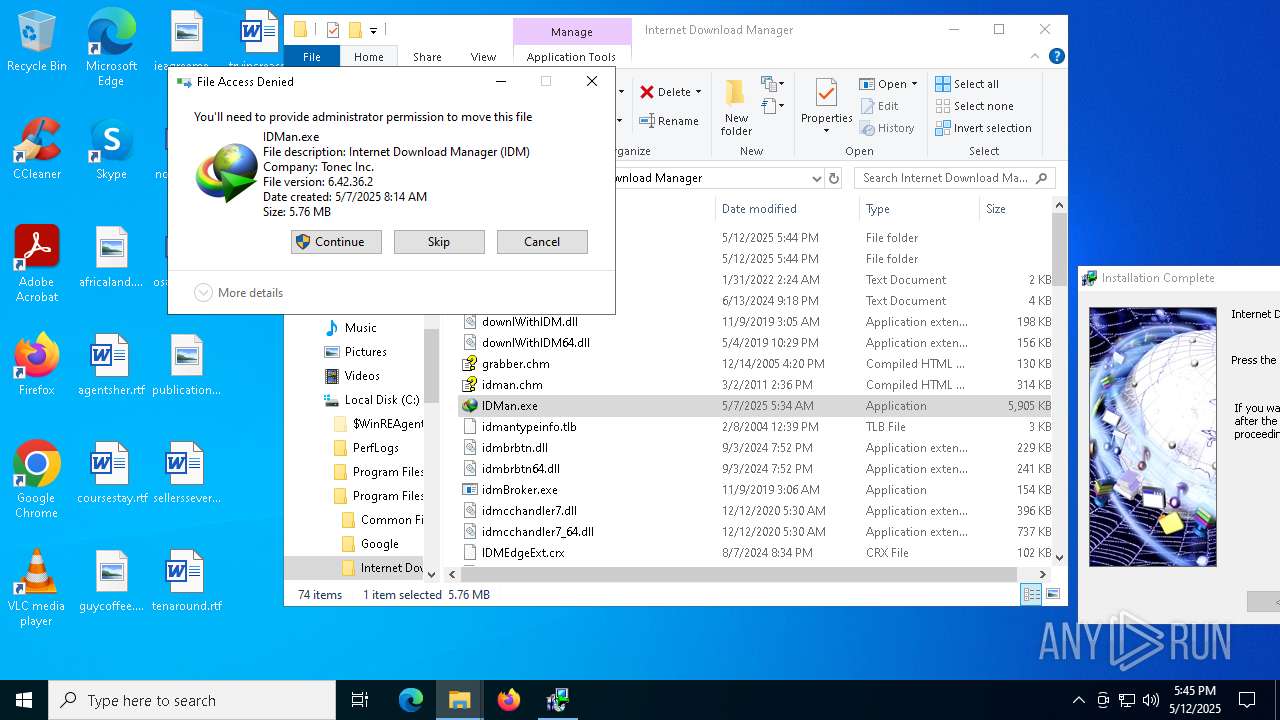Open the address bar history dropdown

pyautogui.click(x=816, y=178)
